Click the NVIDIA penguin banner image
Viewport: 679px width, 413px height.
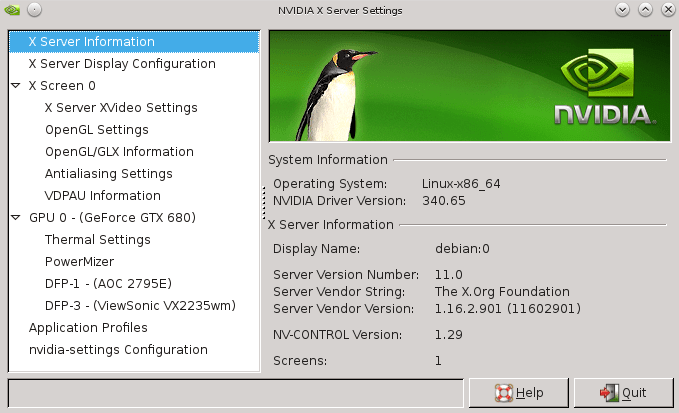click(470, 86)
